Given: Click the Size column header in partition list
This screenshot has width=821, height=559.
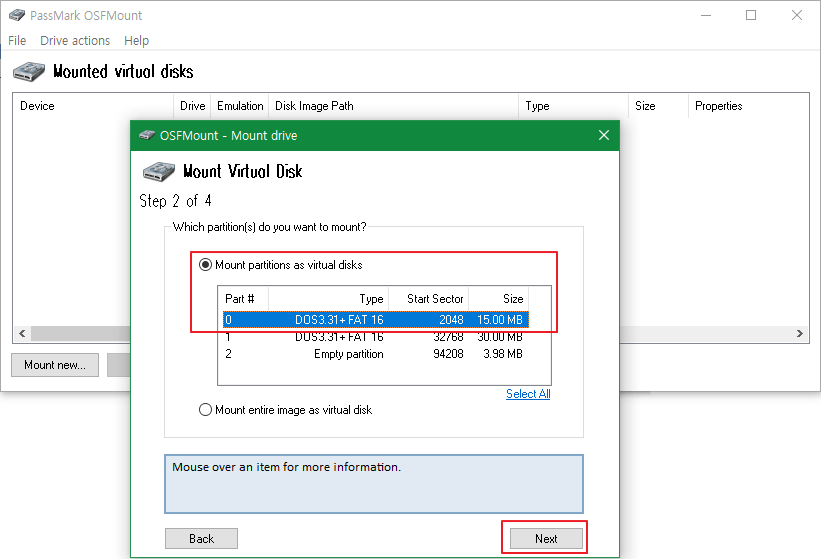Looking at the screenshot, I should point(498,299).
